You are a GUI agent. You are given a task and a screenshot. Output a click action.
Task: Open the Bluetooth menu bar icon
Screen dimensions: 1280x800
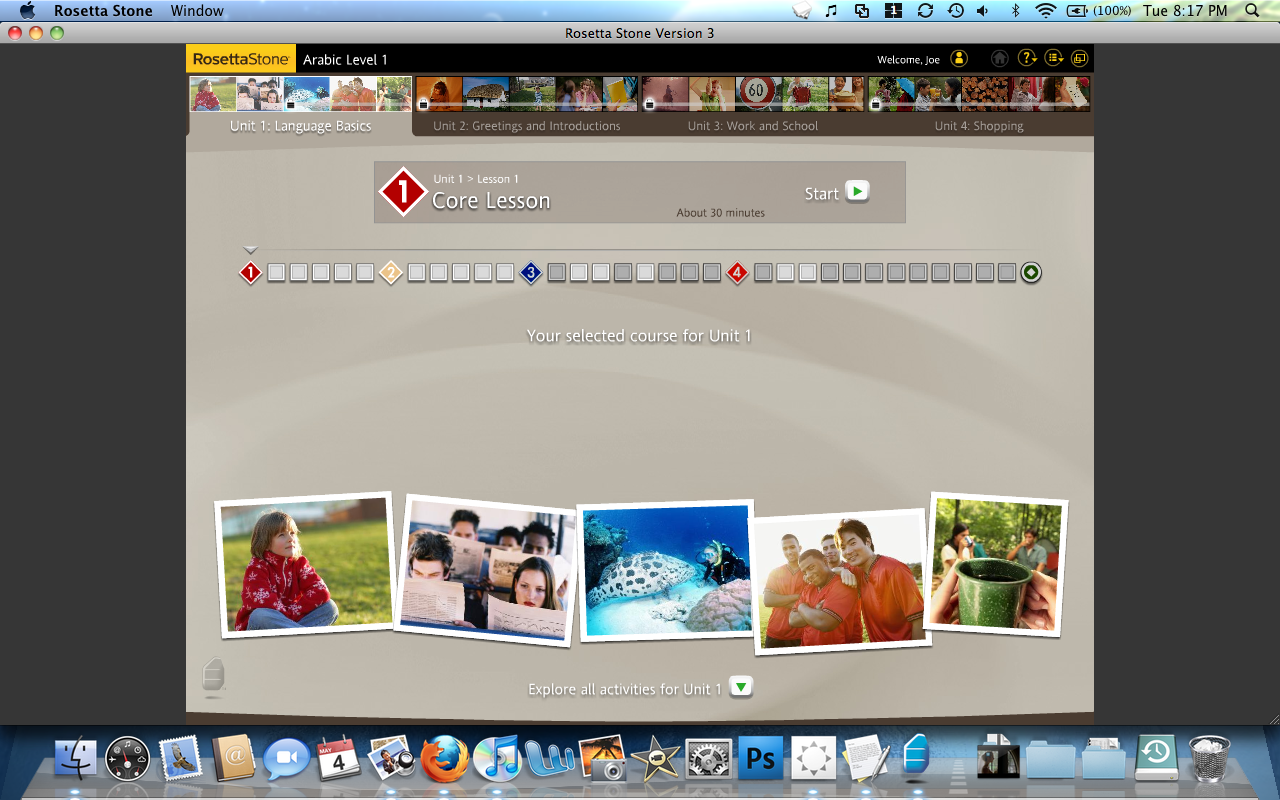point(1015,11)
